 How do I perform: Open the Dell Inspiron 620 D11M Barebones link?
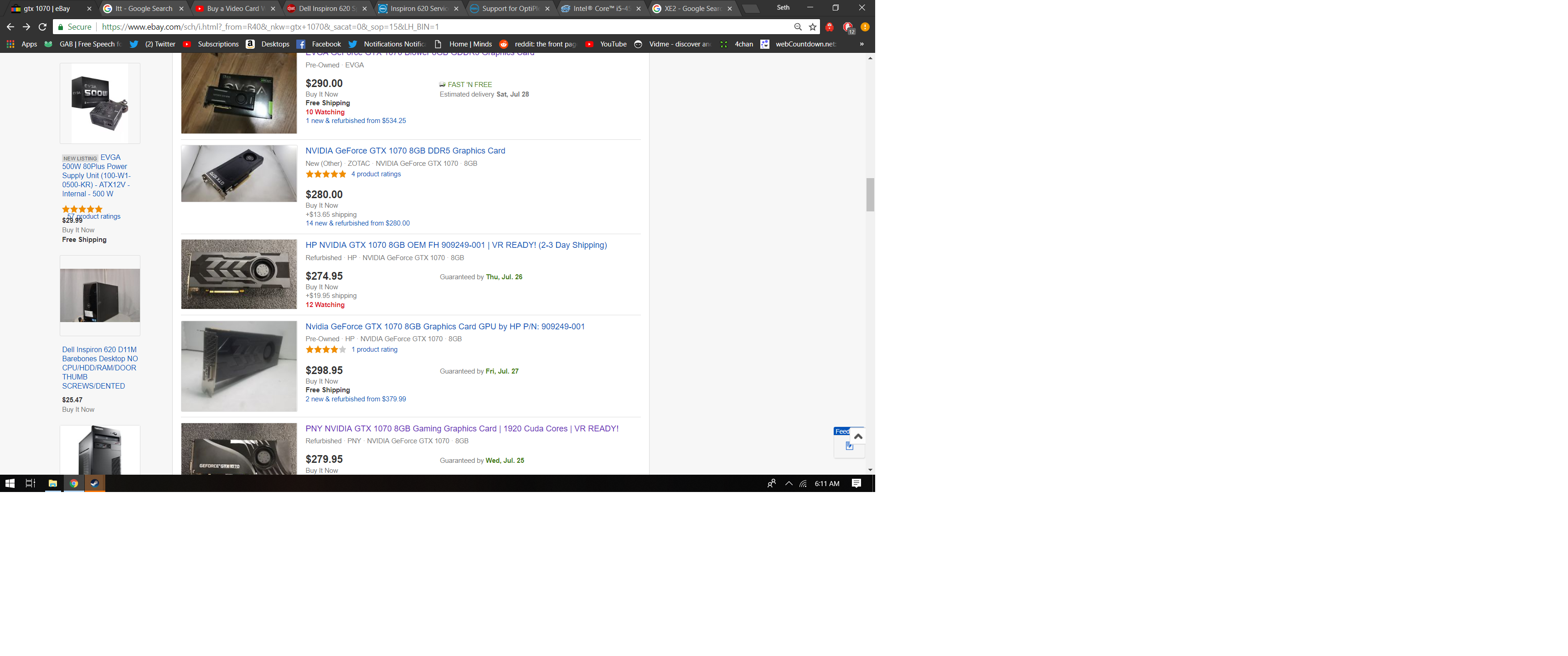pos(100,368)
